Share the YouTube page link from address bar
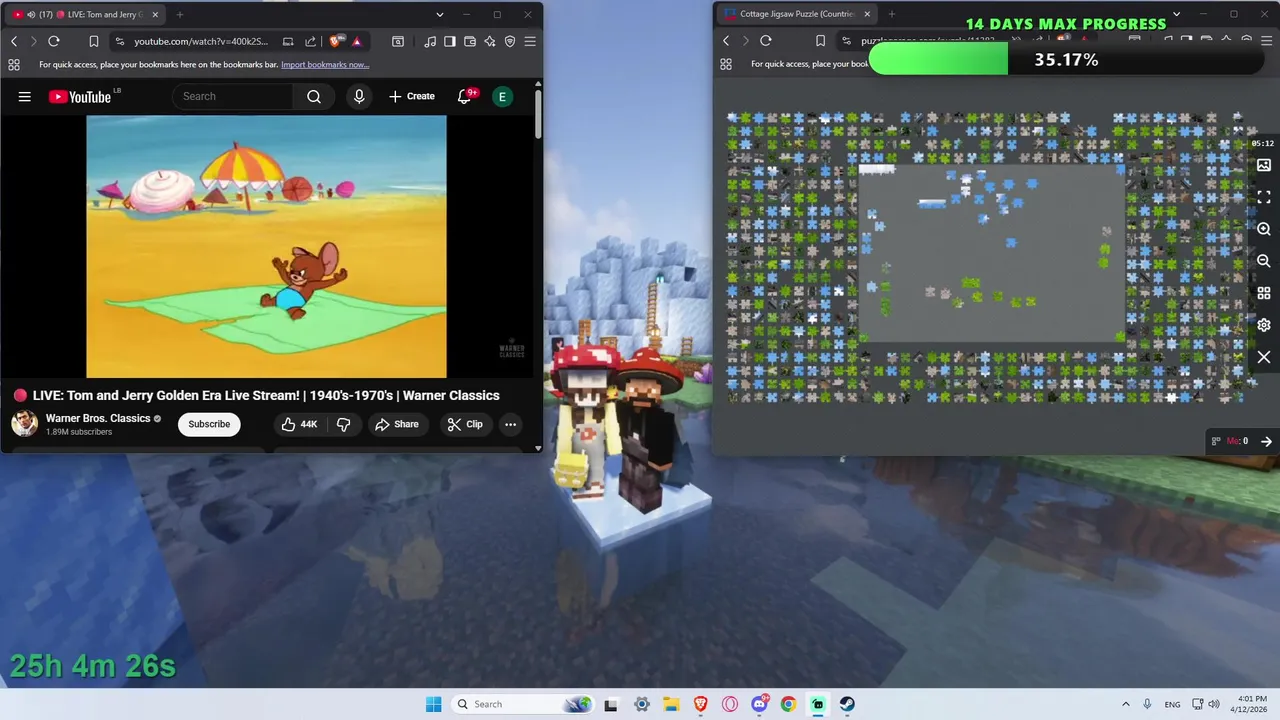1280x720 pixels. click(310, 41)
